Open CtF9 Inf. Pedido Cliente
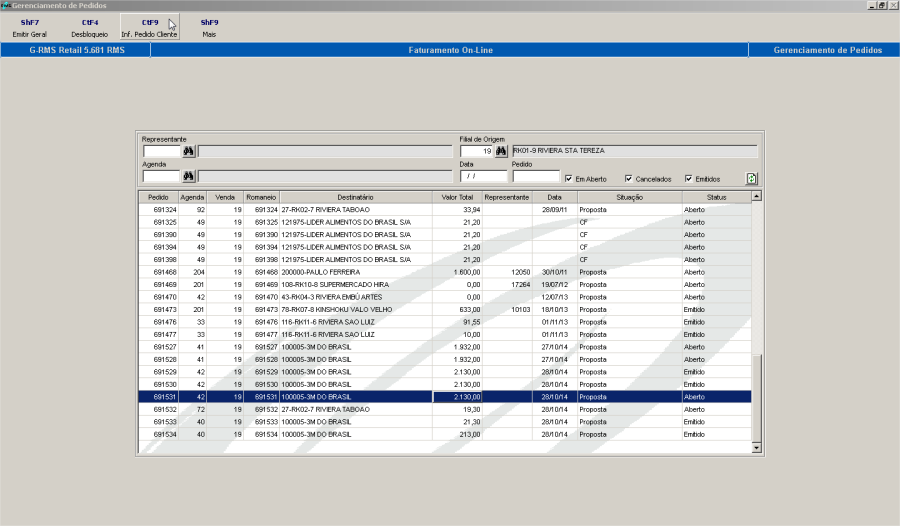The height and width of the screenshot is (526, 900). pos(150,28)
